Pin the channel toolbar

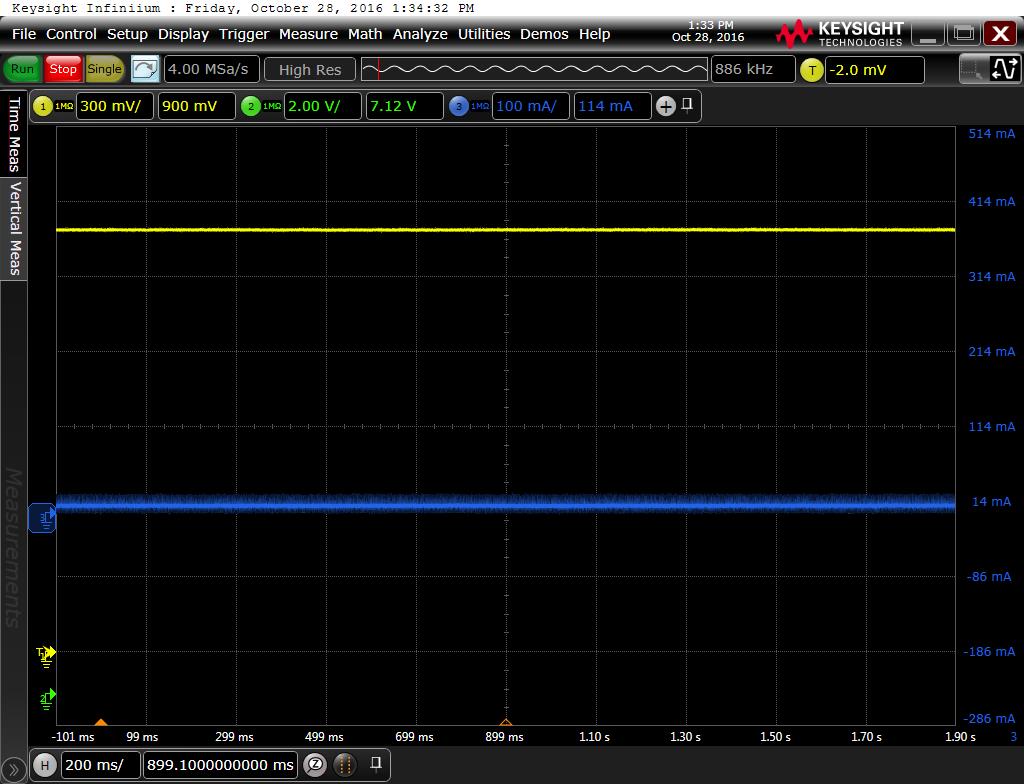click(687, 105)
